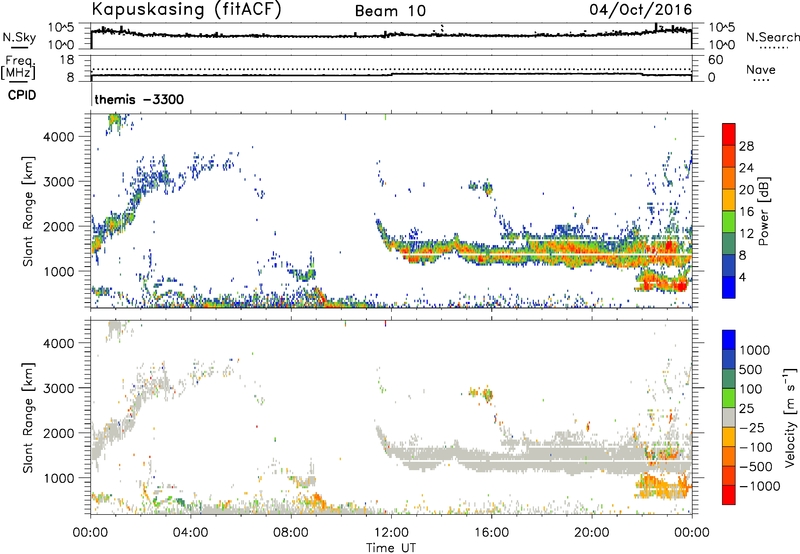Viewport: 800px width, 554px height.
Task: Click the blue bottom of the power colorbar
Action: pos(729,287)
